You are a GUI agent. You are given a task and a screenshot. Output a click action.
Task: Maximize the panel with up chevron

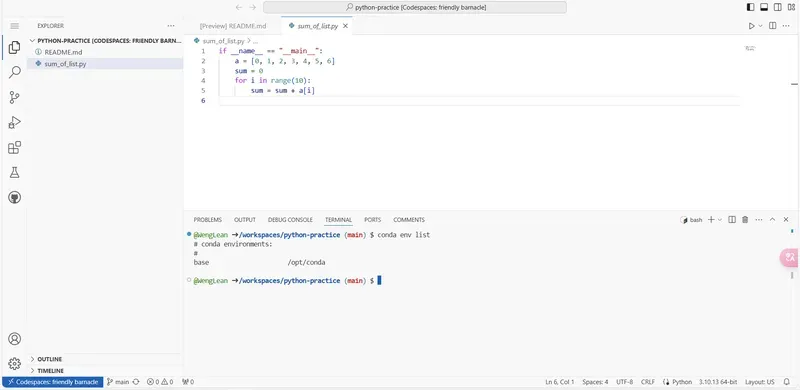772,220
